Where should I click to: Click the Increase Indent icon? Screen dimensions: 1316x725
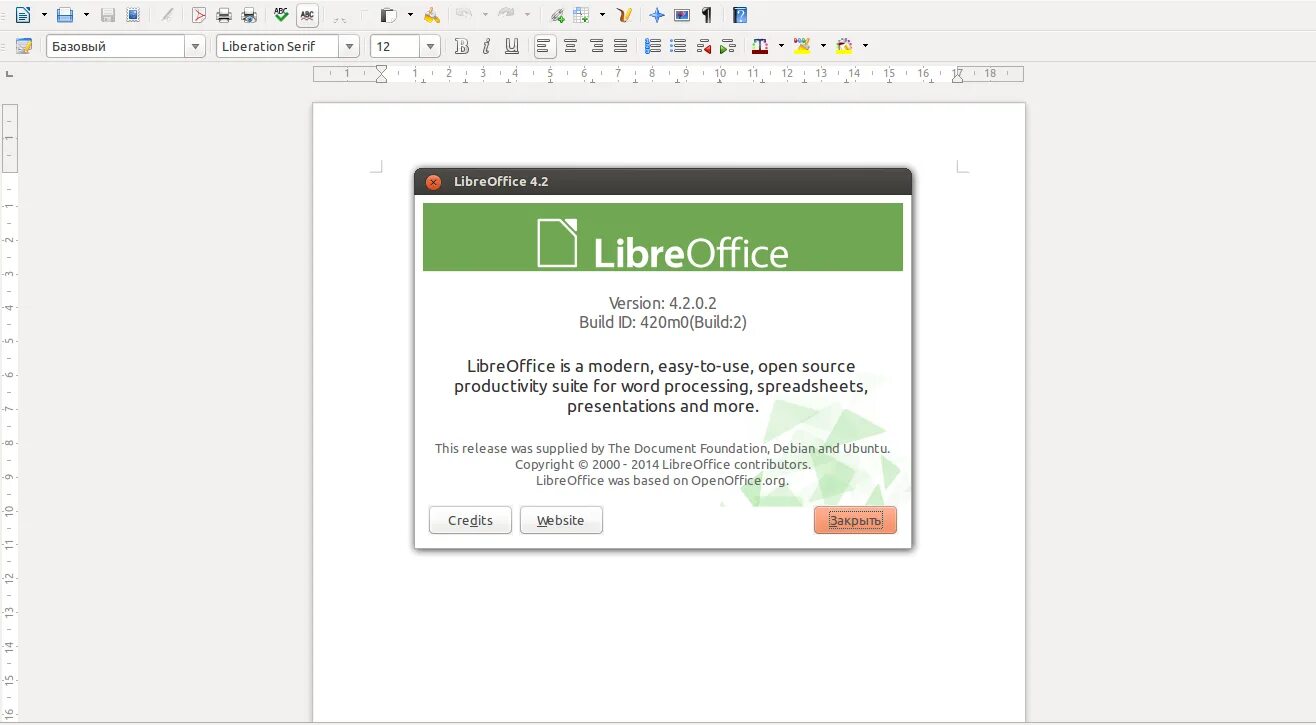pos(728,46)
